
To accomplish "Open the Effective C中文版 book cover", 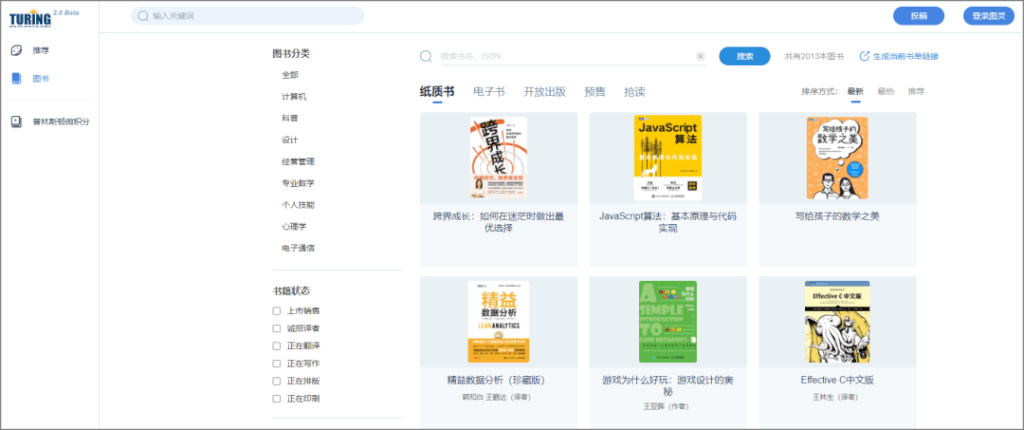I will pyautogui.click(x=837, y=322).
